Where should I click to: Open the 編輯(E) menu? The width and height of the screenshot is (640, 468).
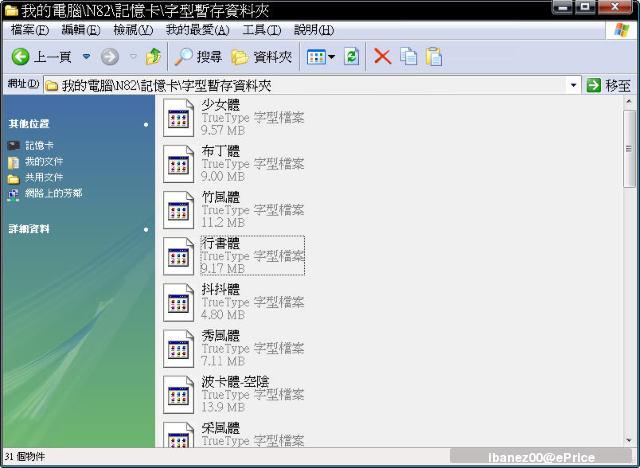81,30
